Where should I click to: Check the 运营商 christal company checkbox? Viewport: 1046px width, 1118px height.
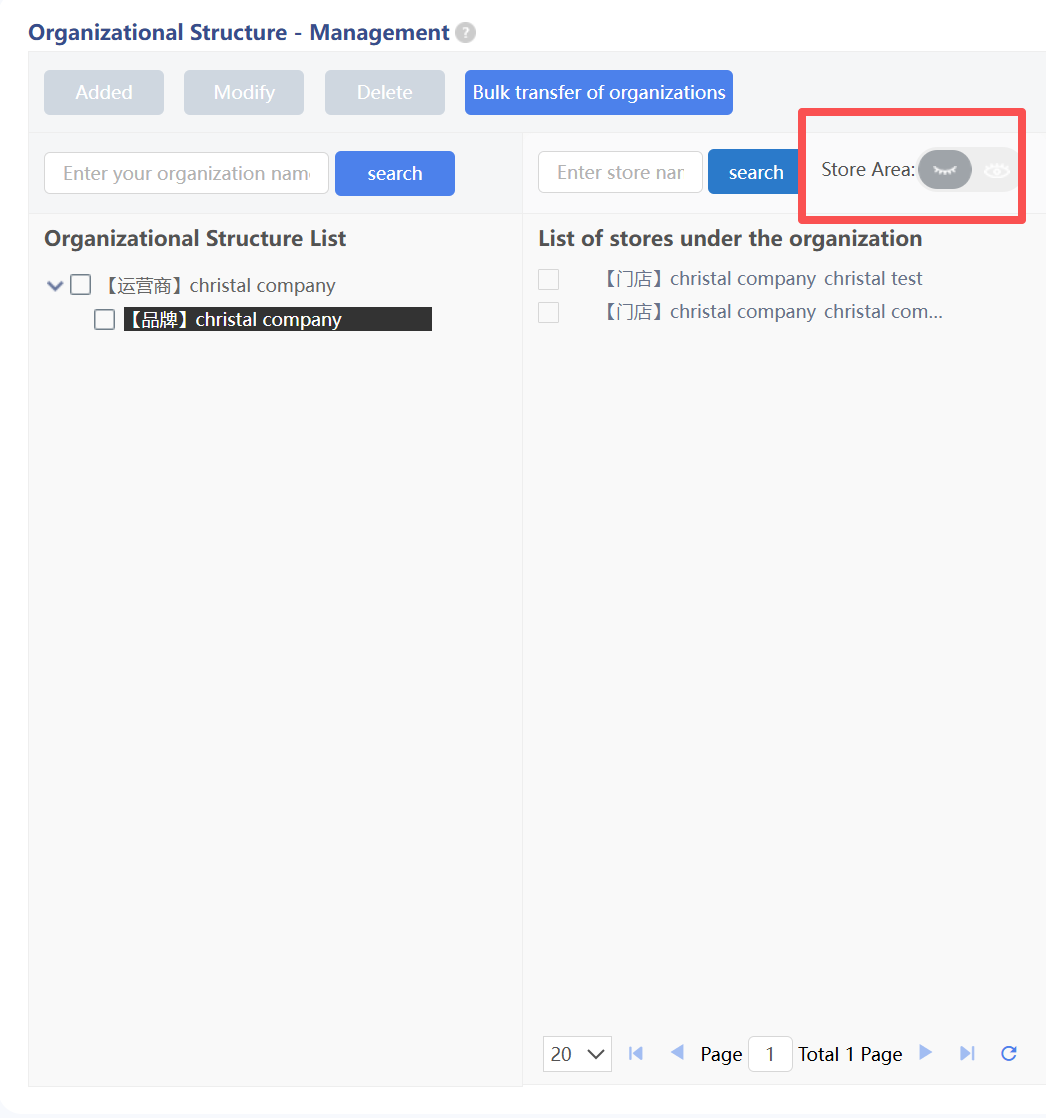point(80,285)
